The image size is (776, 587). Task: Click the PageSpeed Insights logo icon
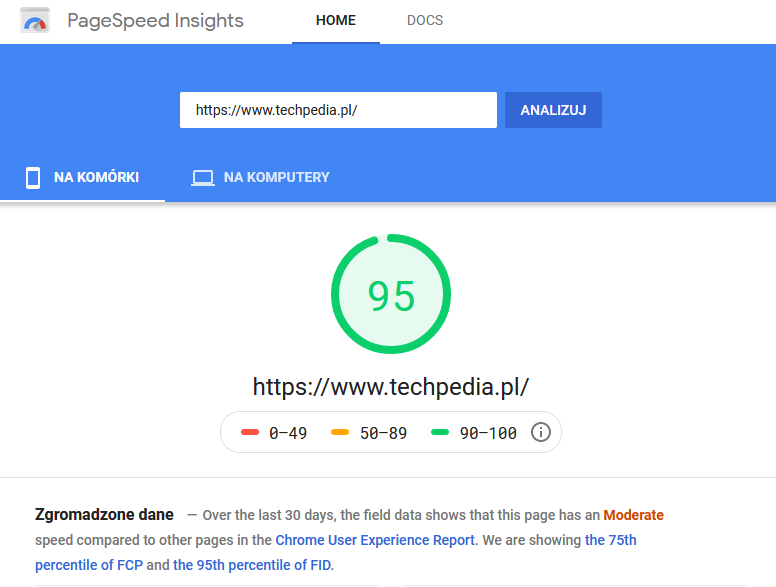[x=36, y=20]
